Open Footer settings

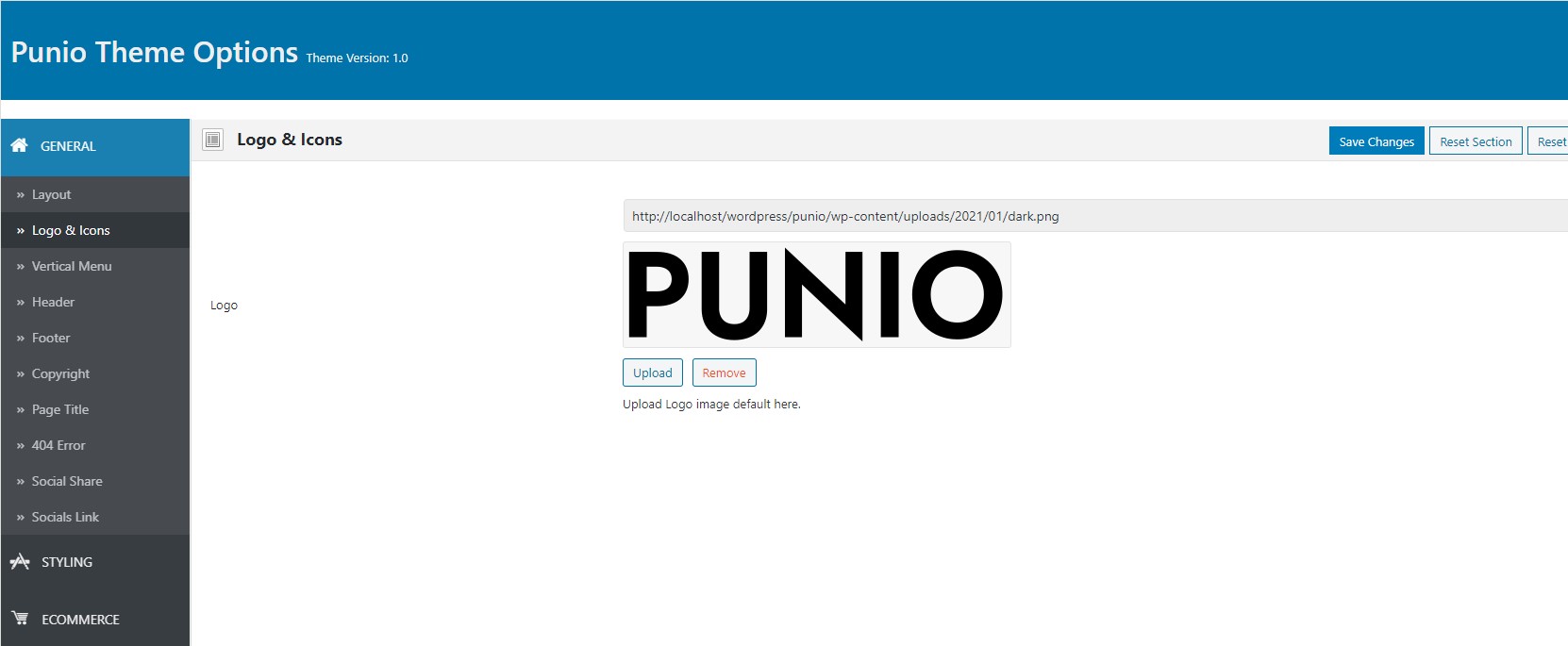[x=95, y=338]
